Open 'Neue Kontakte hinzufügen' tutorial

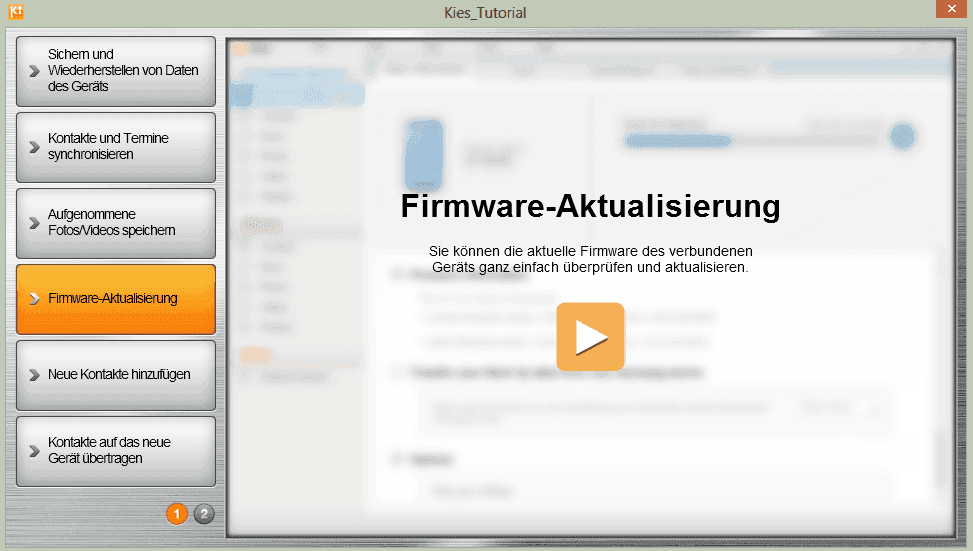pyautogui.click(x=116, y=375)
